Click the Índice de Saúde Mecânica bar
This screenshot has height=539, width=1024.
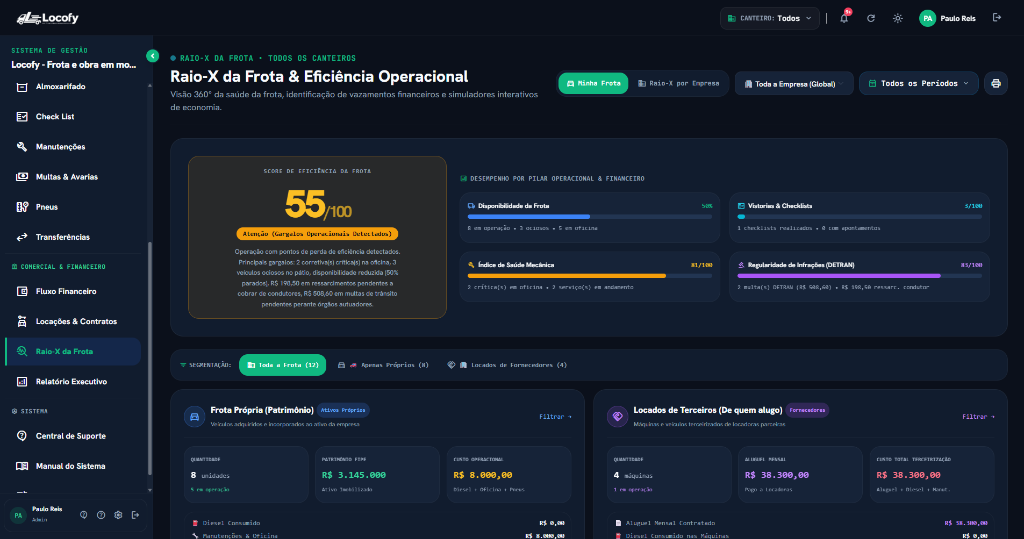[590, 276]
